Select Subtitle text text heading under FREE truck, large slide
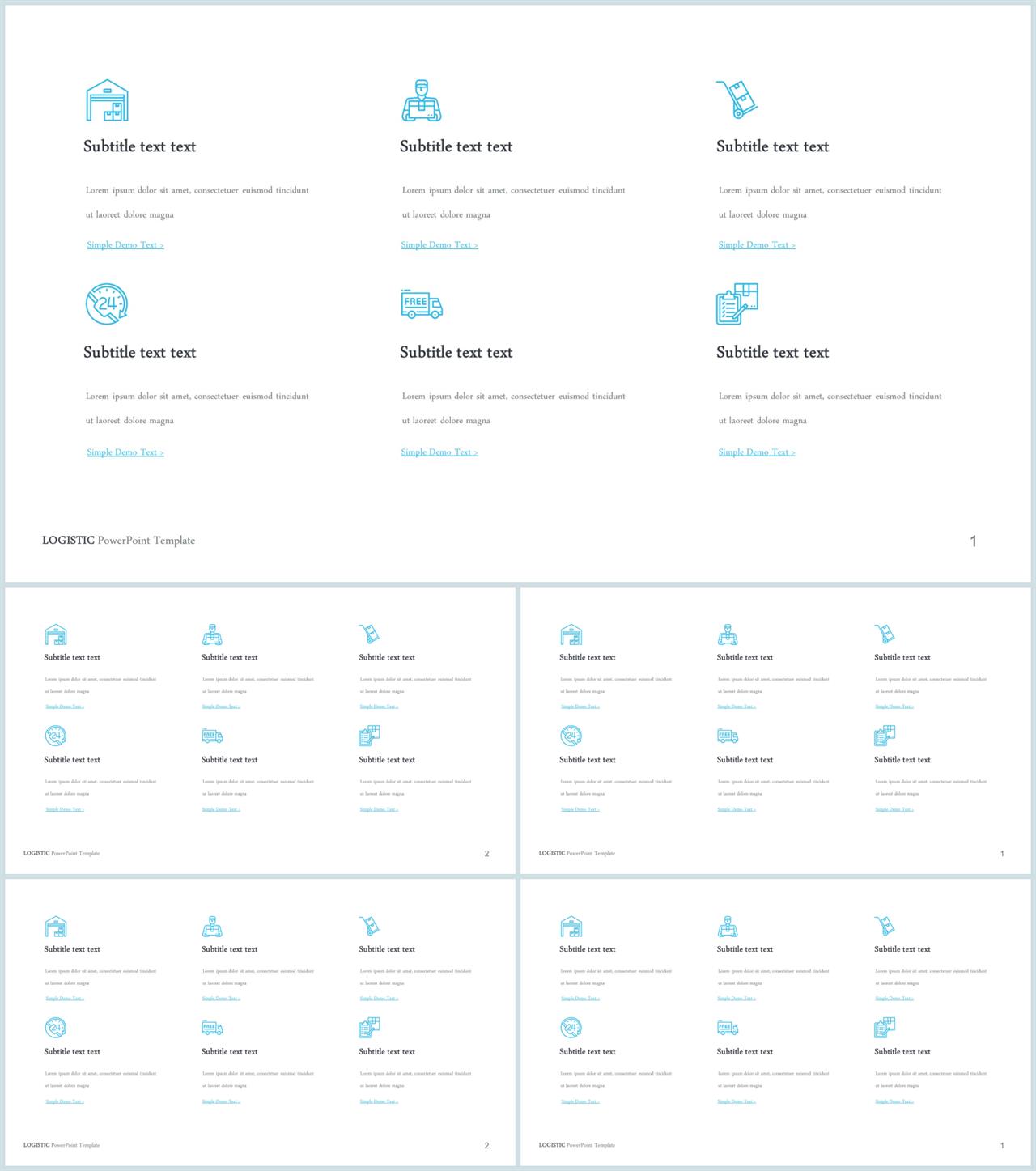This screenshot has height=1171, width=1036. click(x=456, y=352)
